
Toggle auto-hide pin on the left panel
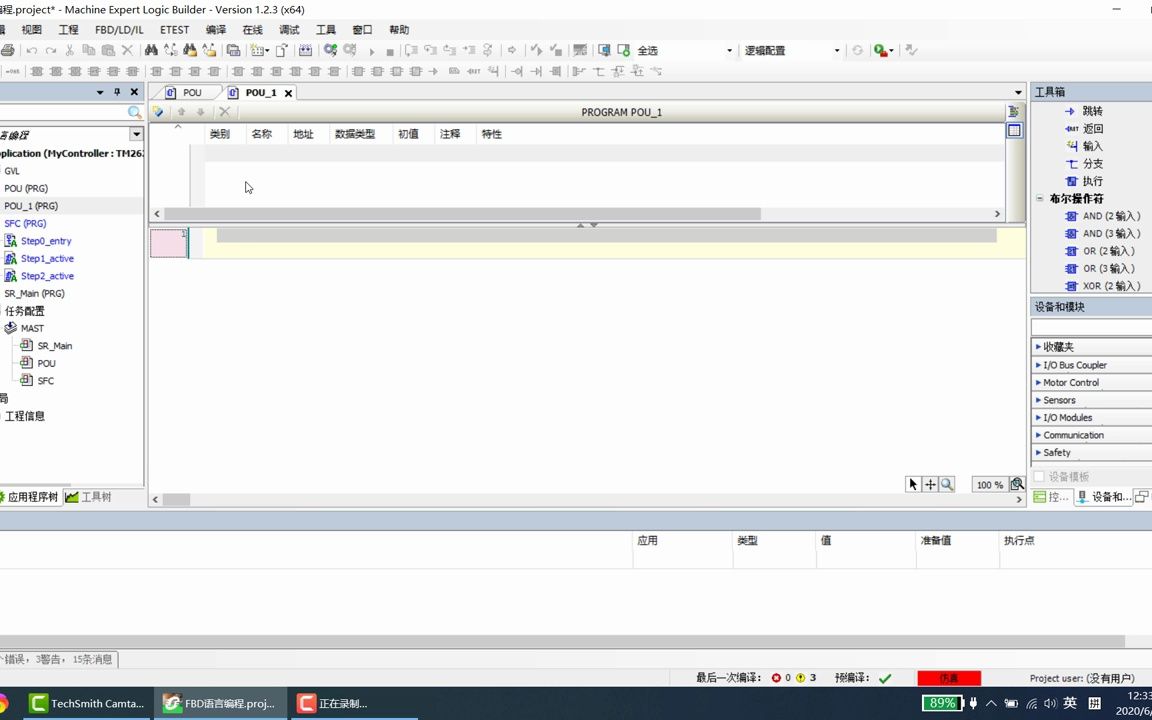tap(117, 91)
